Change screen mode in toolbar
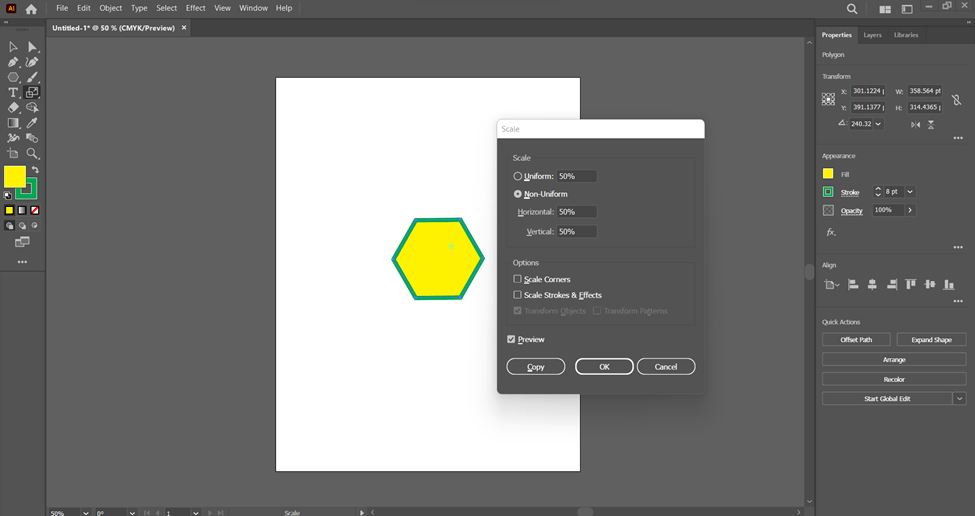 (x=22, y=242)
